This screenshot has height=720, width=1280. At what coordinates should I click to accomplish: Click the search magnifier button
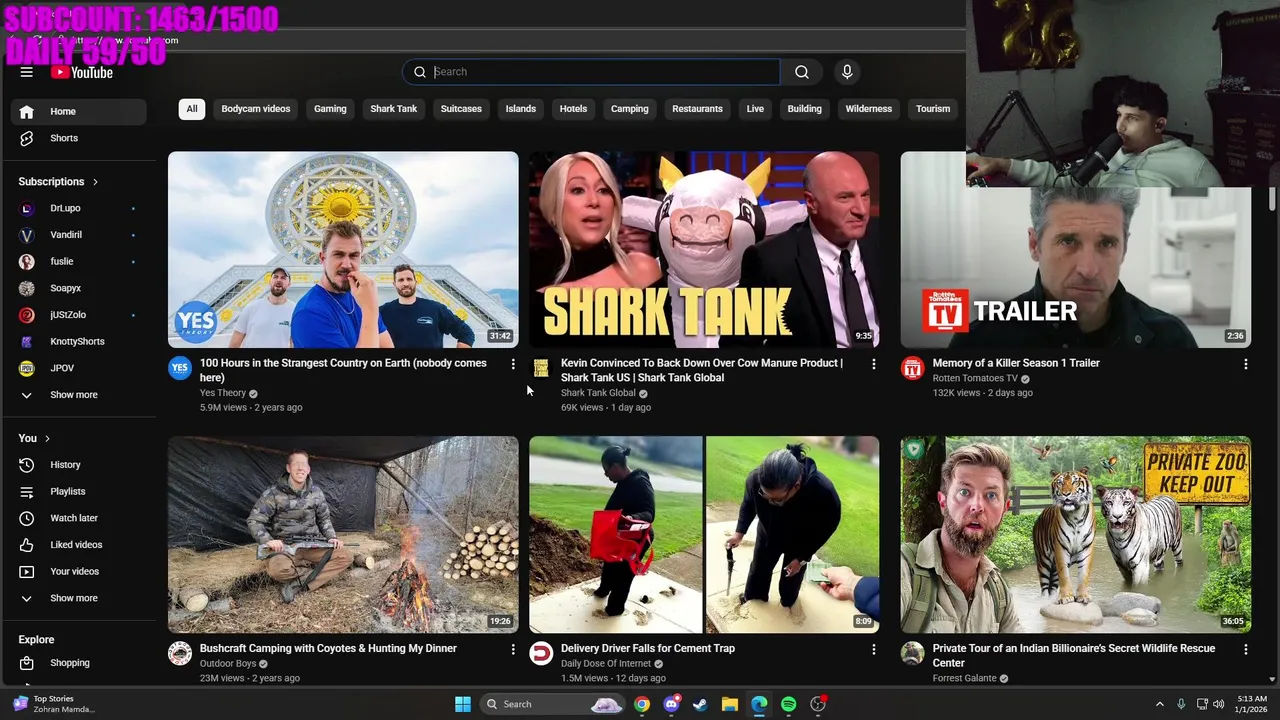click(801, 72)
